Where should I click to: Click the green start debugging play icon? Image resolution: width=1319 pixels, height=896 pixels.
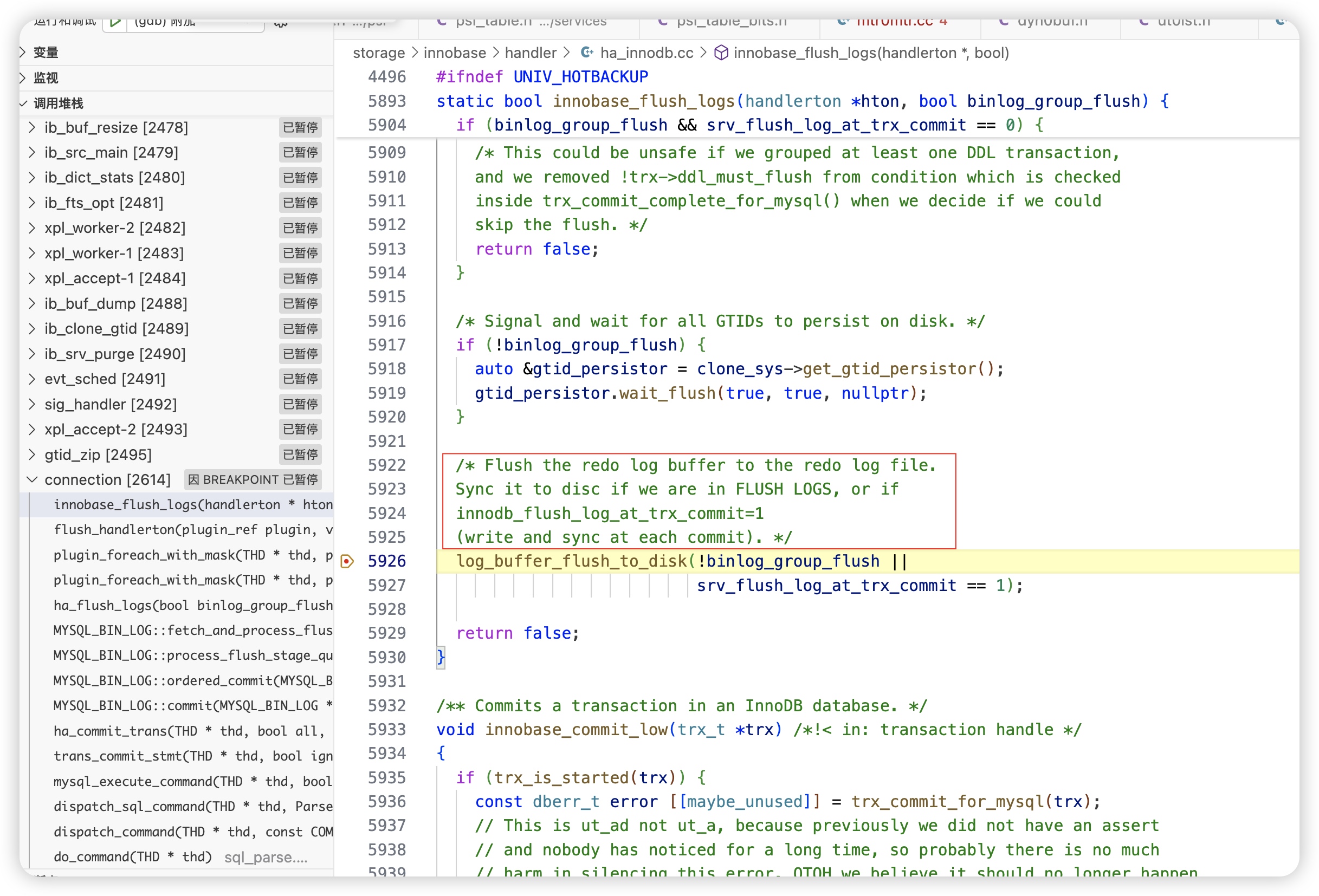tap(115, 23)
